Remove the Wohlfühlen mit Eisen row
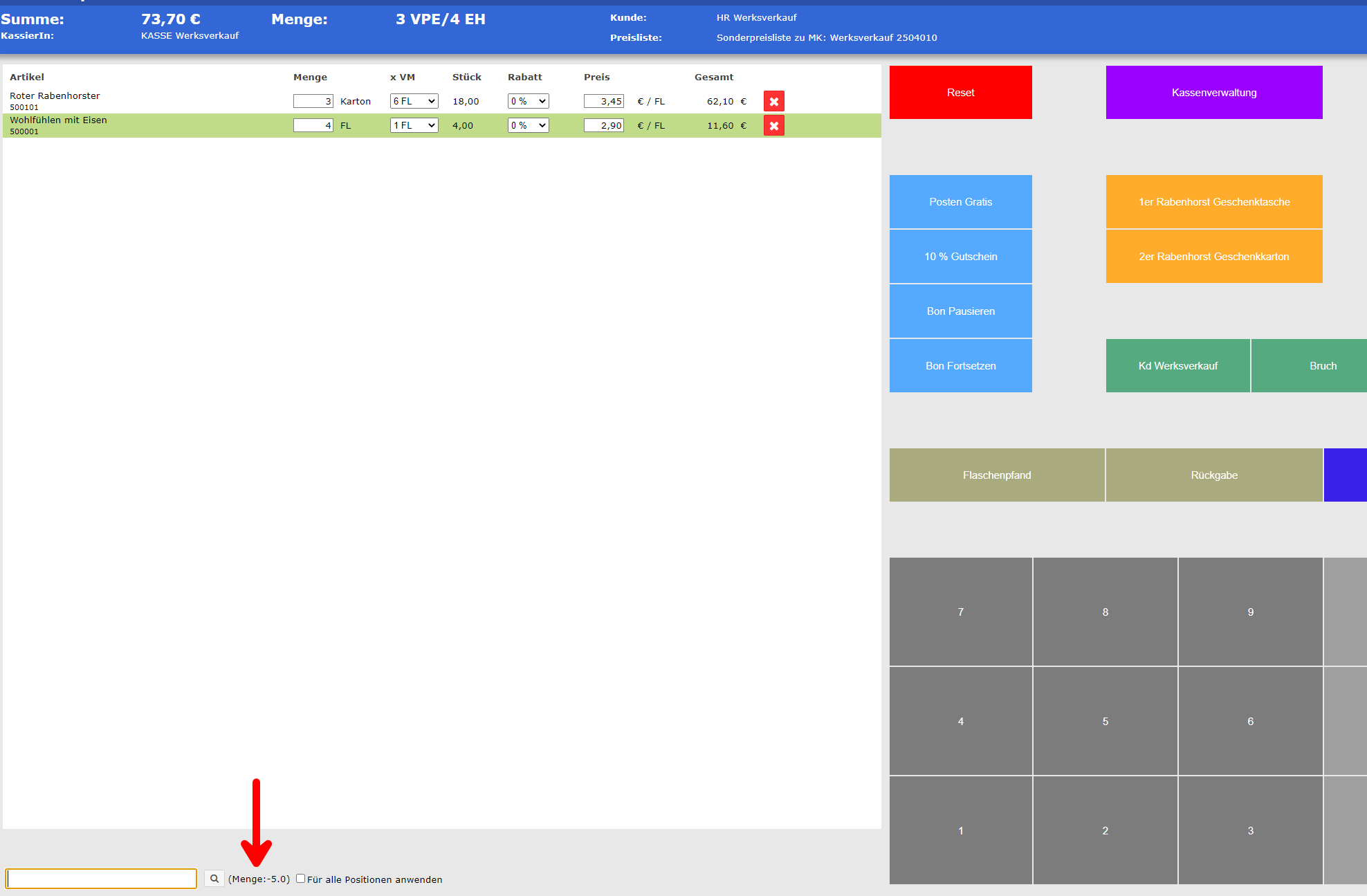 click(x=773, y=126)
